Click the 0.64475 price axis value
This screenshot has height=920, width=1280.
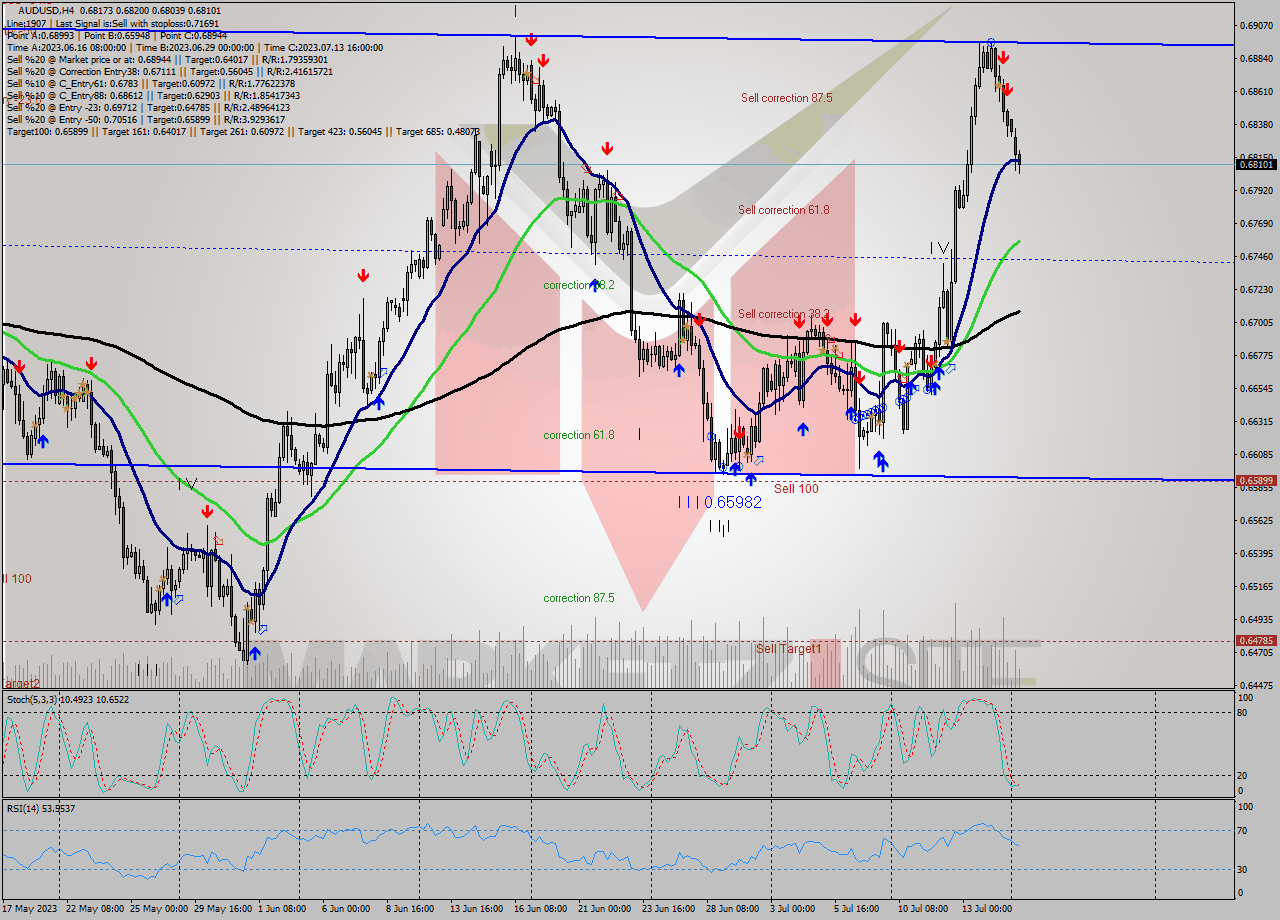(x=1256, y=685)
